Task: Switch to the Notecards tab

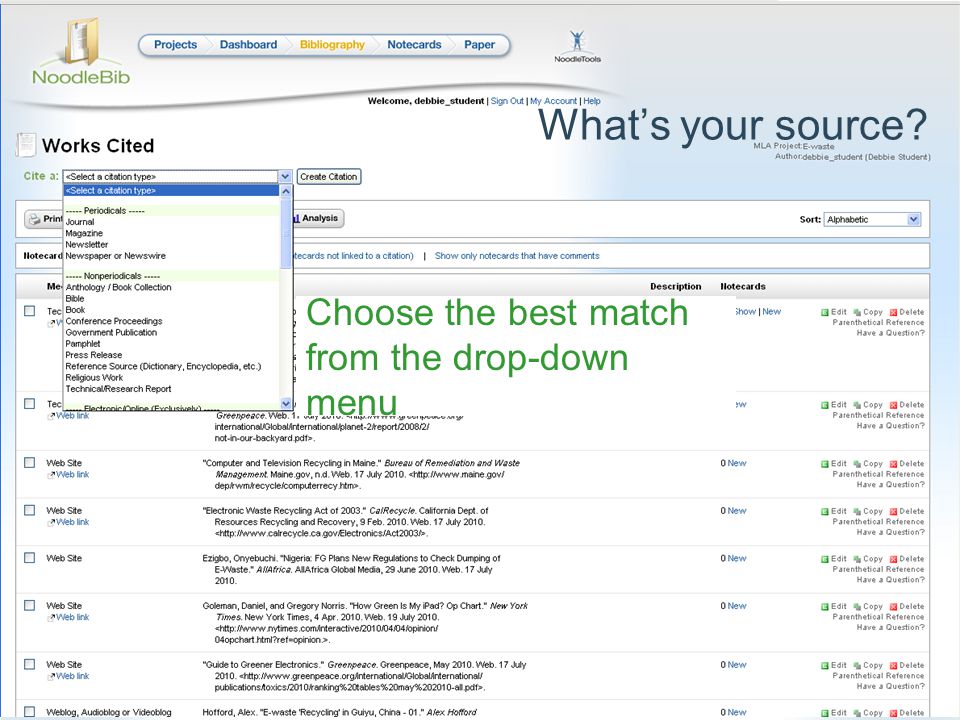Action: pyautogui.click(x=414, y=45)
